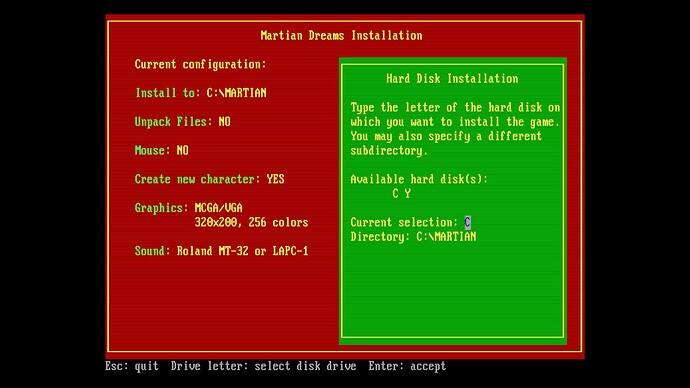Select 'Sound: Roland MT-32 or LAPC-1' line

point(221,251)
